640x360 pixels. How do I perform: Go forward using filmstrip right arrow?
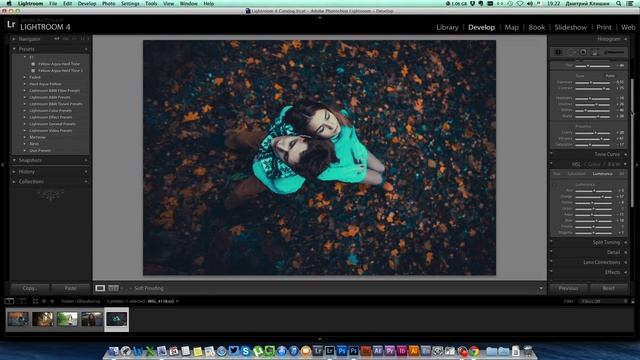(x=52, y=301)
